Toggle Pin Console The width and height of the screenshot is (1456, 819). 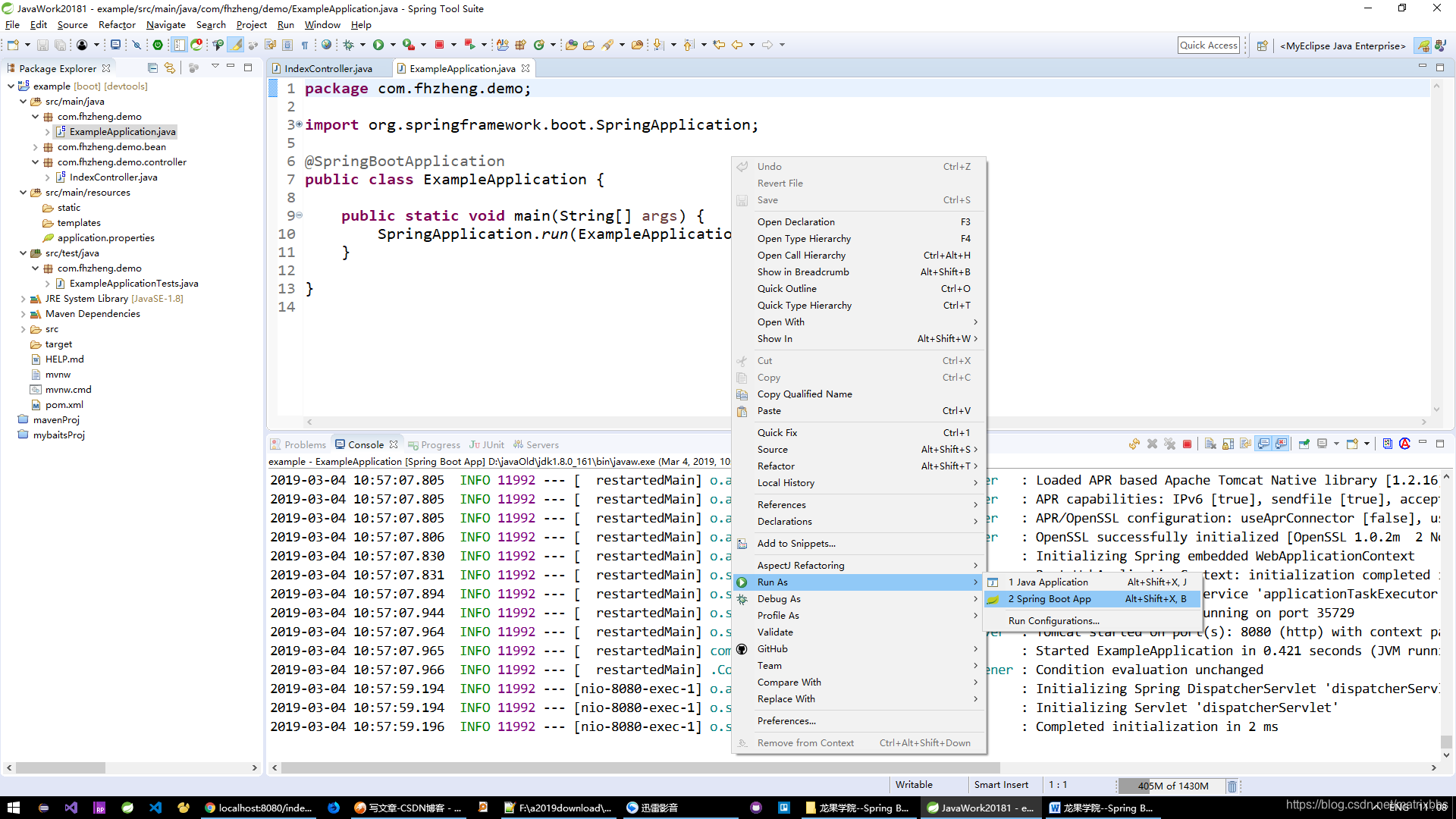click(1304, 444)
